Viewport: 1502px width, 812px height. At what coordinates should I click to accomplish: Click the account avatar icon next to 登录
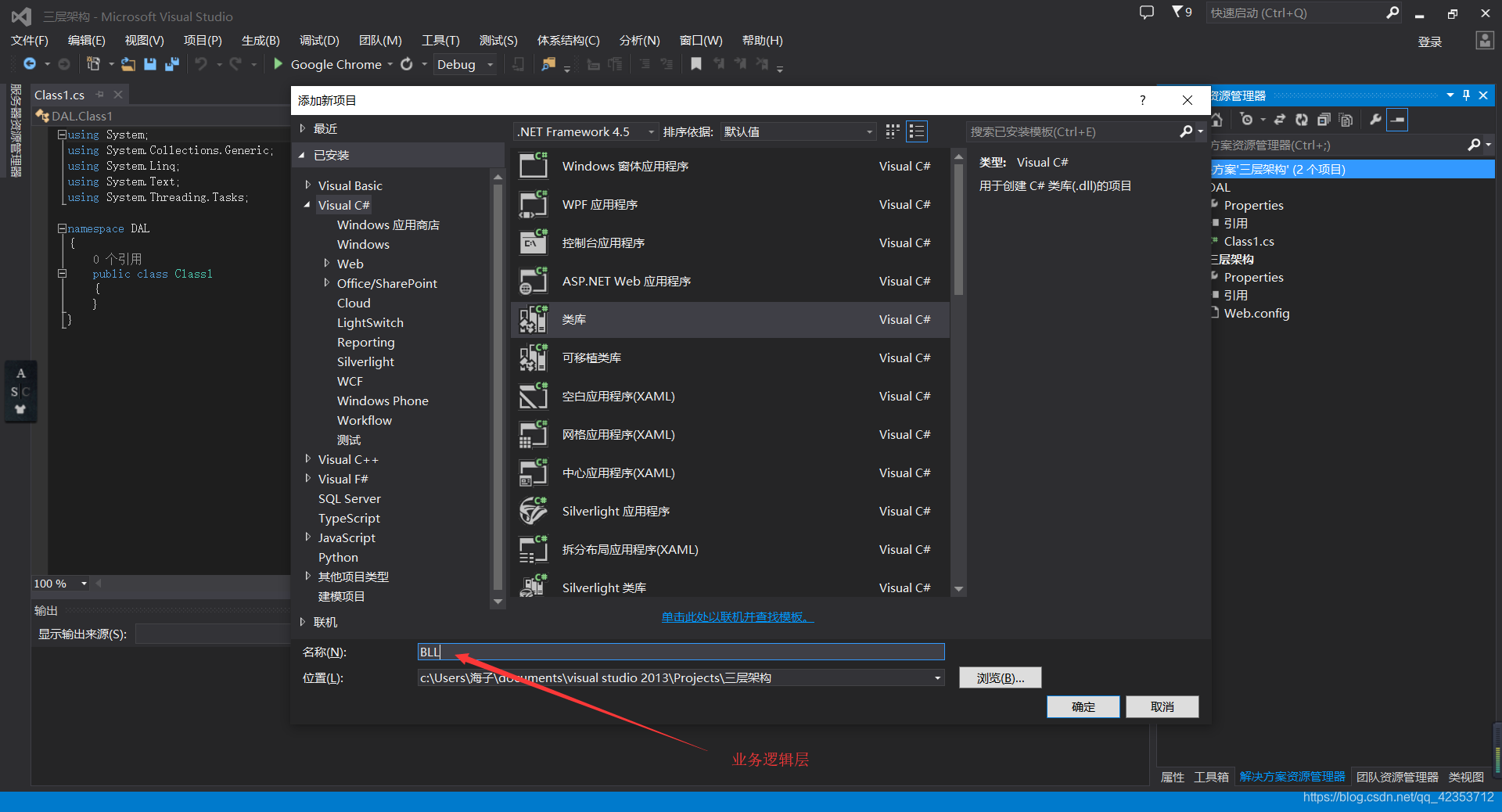click(x=1484, y=41)
